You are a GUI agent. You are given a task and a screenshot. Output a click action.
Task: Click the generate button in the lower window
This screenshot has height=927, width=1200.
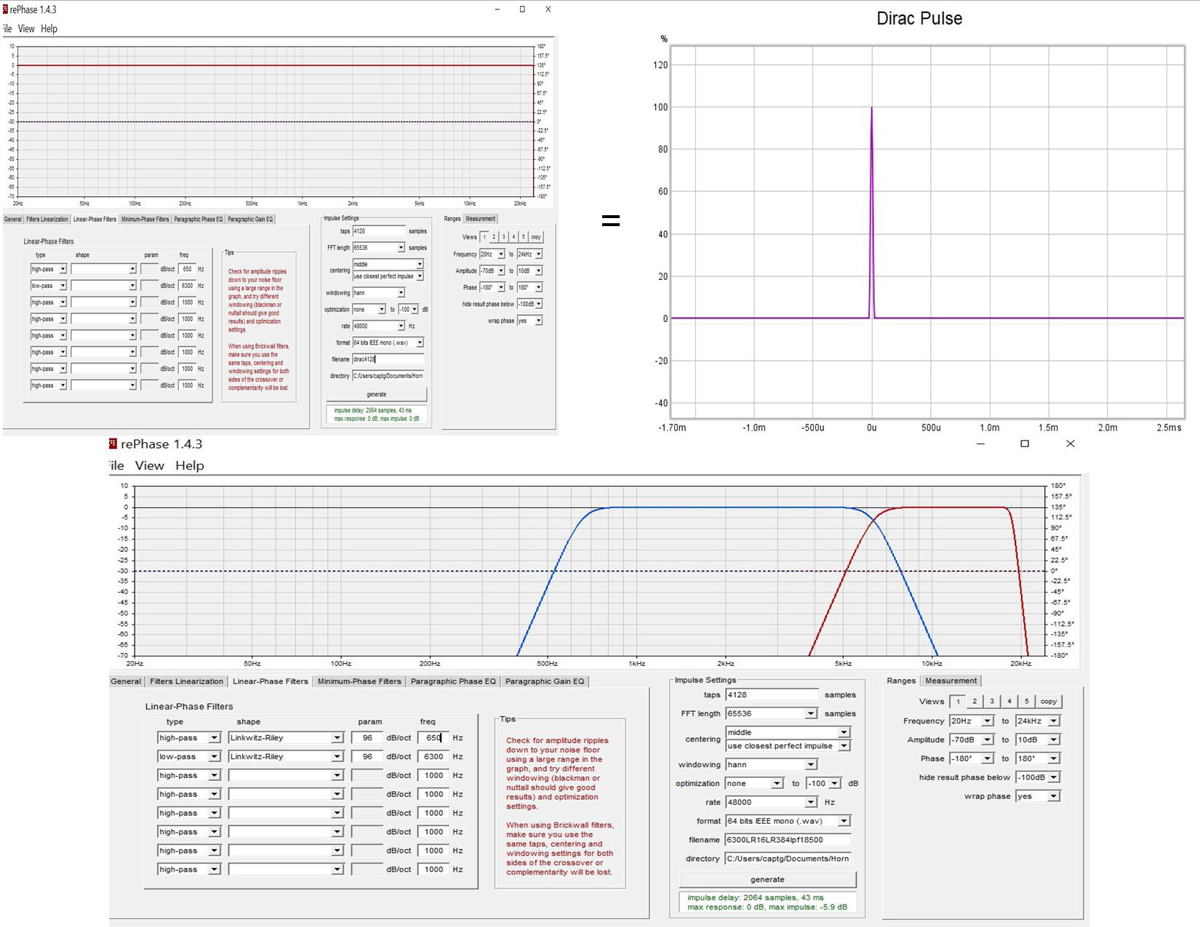[768, 880]
